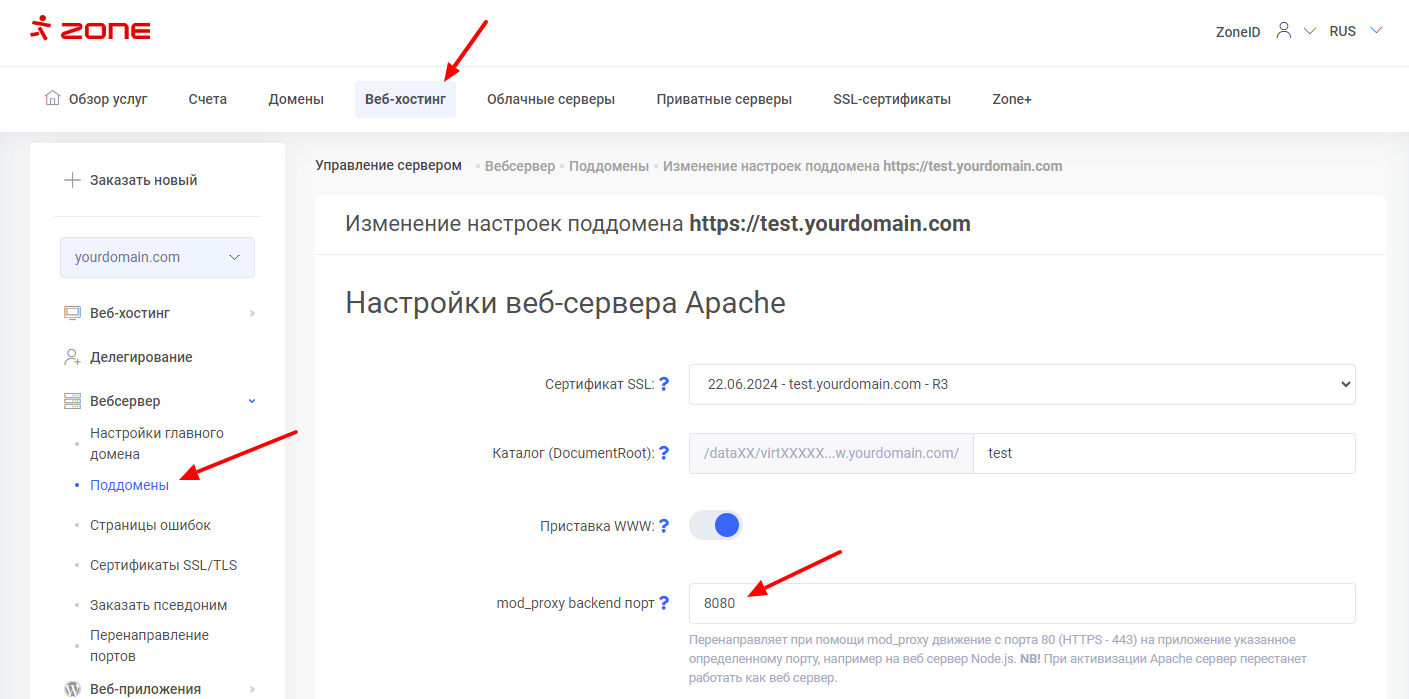This screenshot has width=1409, height=699.
Task: Toggle the Приставка WWW switch
Action: [x=716, y=525]
